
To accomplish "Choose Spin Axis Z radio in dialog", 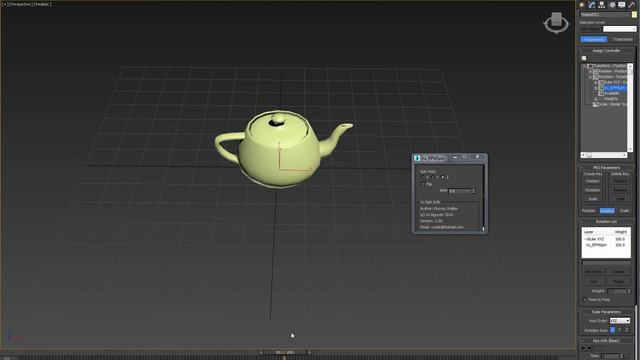I will click(x=443, y=177).
